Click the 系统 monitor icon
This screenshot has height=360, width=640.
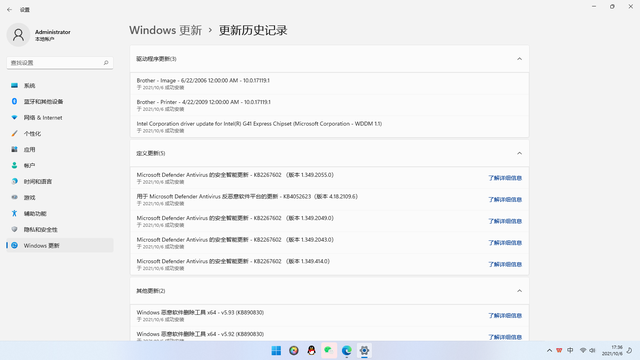coord(14,85)
